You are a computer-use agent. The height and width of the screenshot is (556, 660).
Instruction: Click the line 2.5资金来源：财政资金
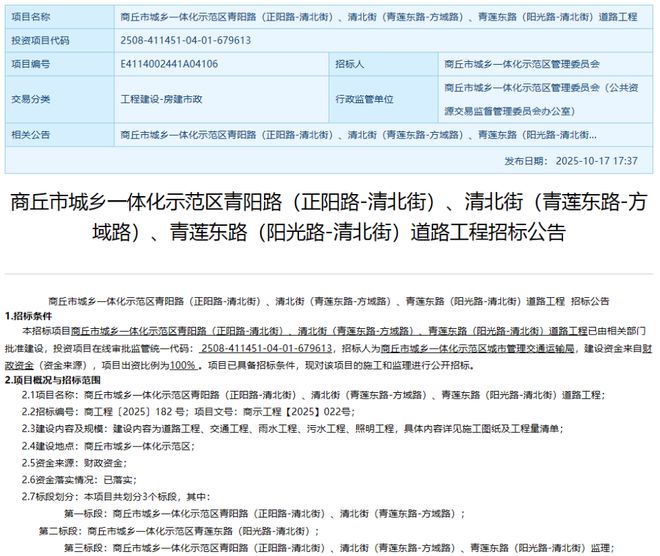74,463
